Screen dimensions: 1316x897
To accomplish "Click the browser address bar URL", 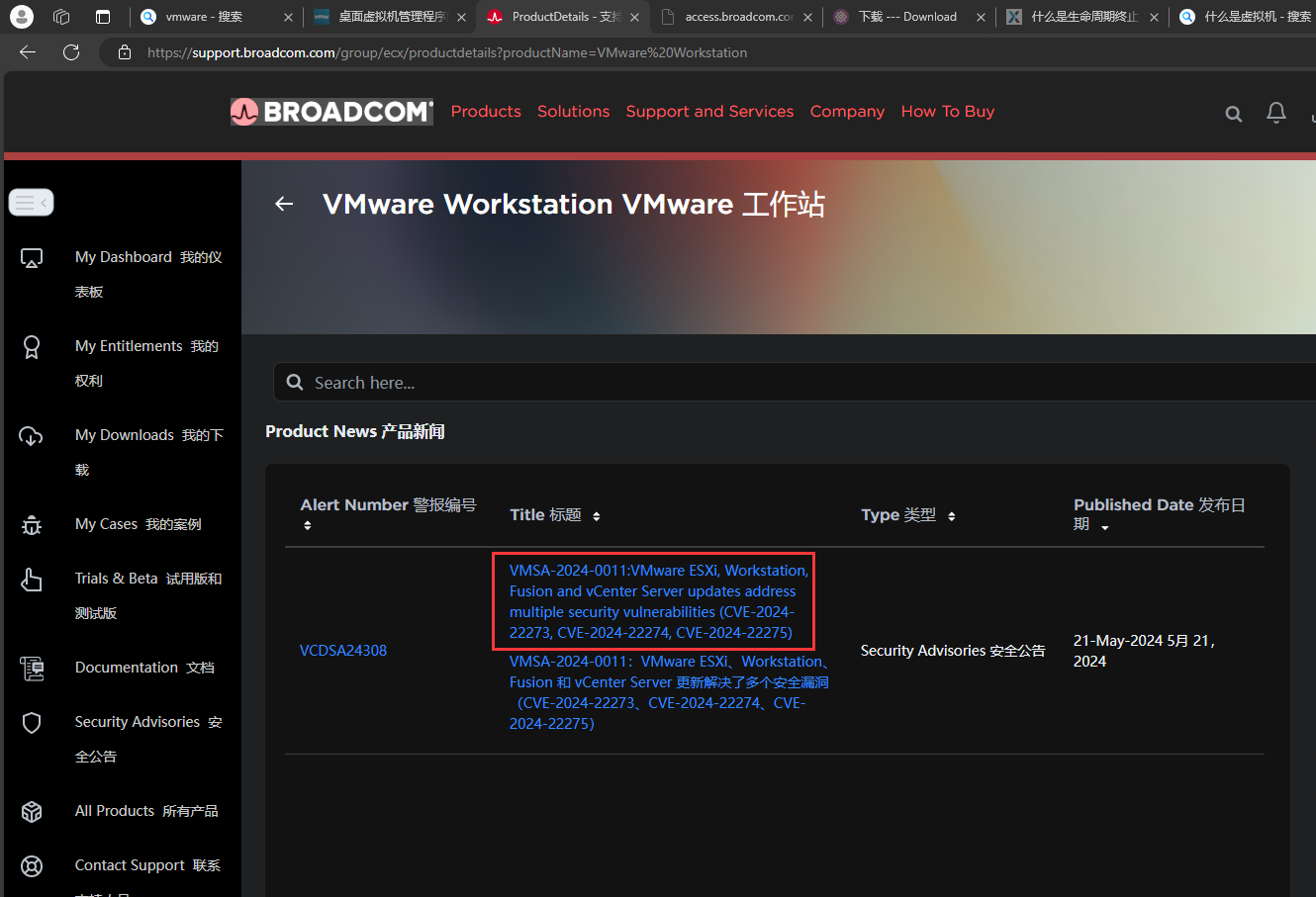I will (x=447, y=52).
